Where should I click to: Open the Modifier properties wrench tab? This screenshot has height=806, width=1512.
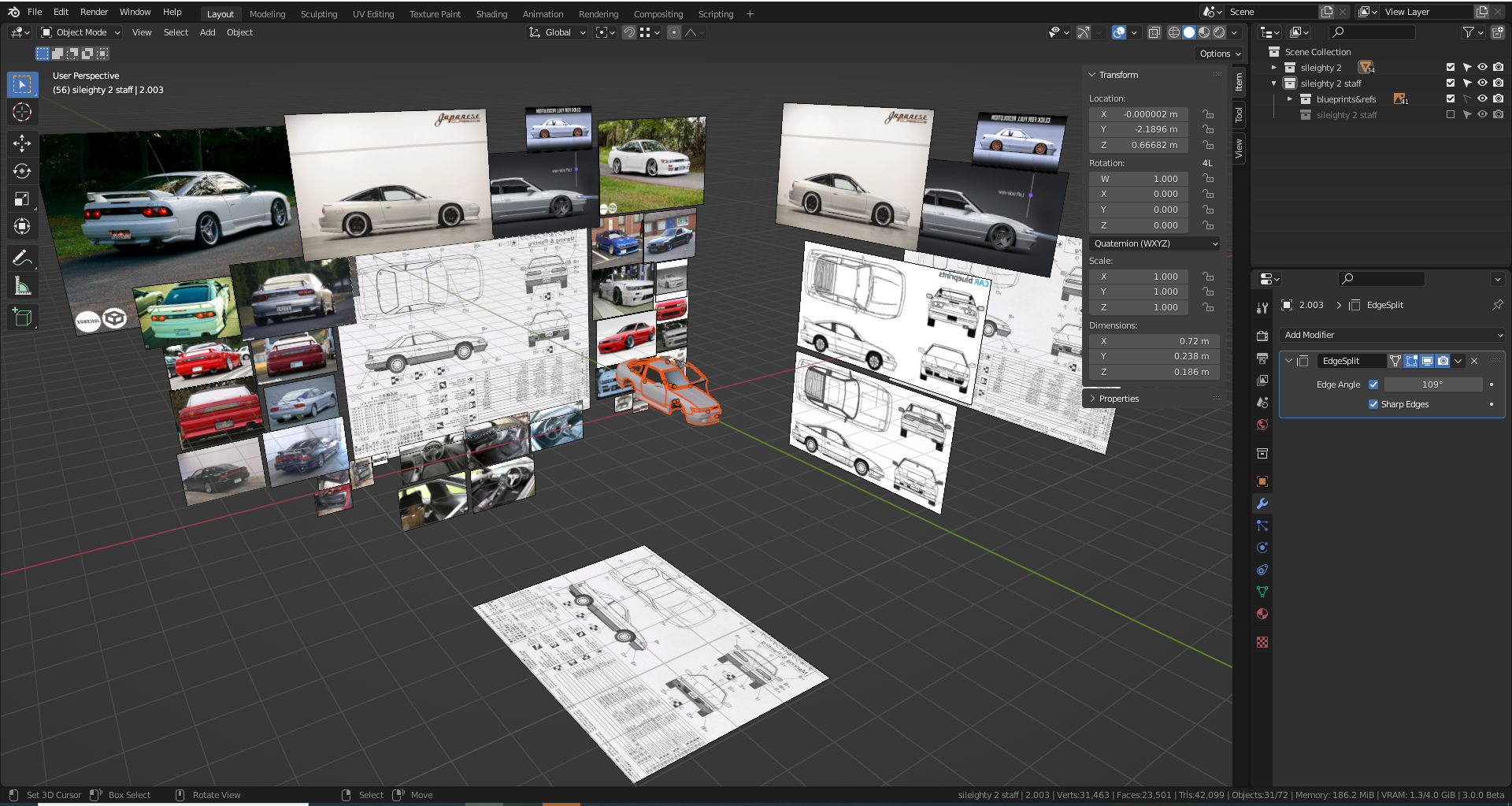pyautogui.click(x=1262, y=503)
